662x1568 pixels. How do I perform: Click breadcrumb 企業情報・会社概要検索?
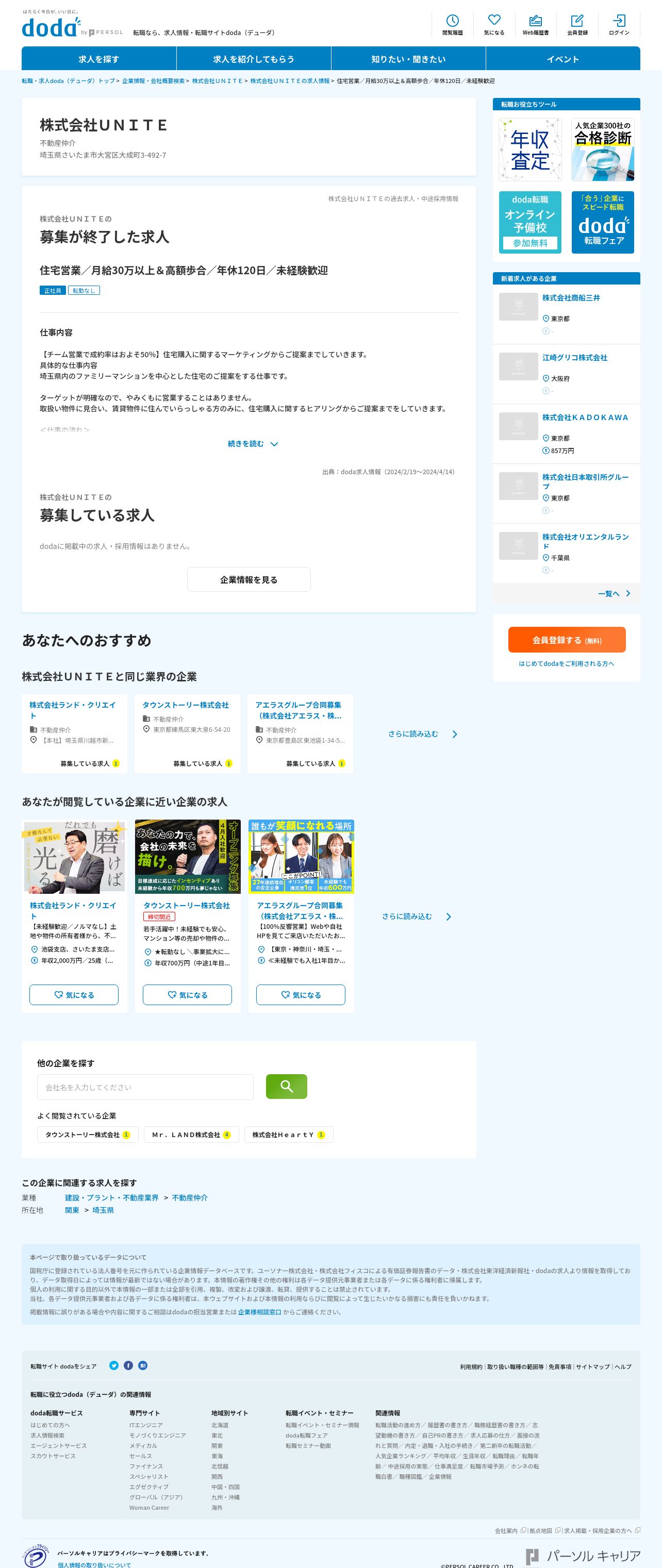[153, 80]
